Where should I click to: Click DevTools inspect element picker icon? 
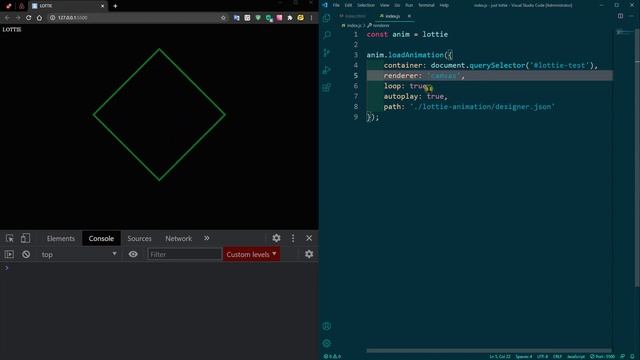point(10,238)
